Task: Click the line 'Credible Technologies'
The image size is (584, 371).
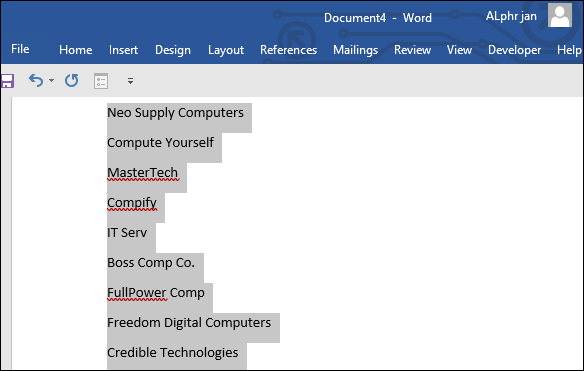Action: pyautogui.click(x=172, y=353)
